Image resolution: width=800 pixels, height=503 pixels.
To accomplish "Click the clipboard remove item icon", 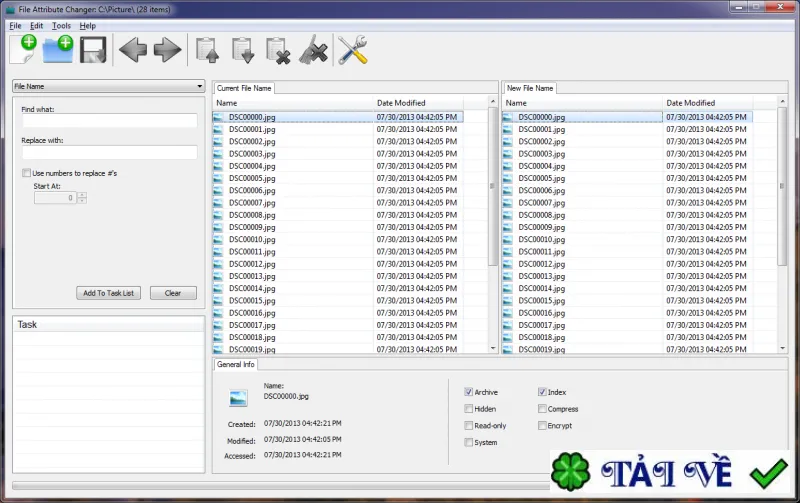I will click(x=278, y=51).
